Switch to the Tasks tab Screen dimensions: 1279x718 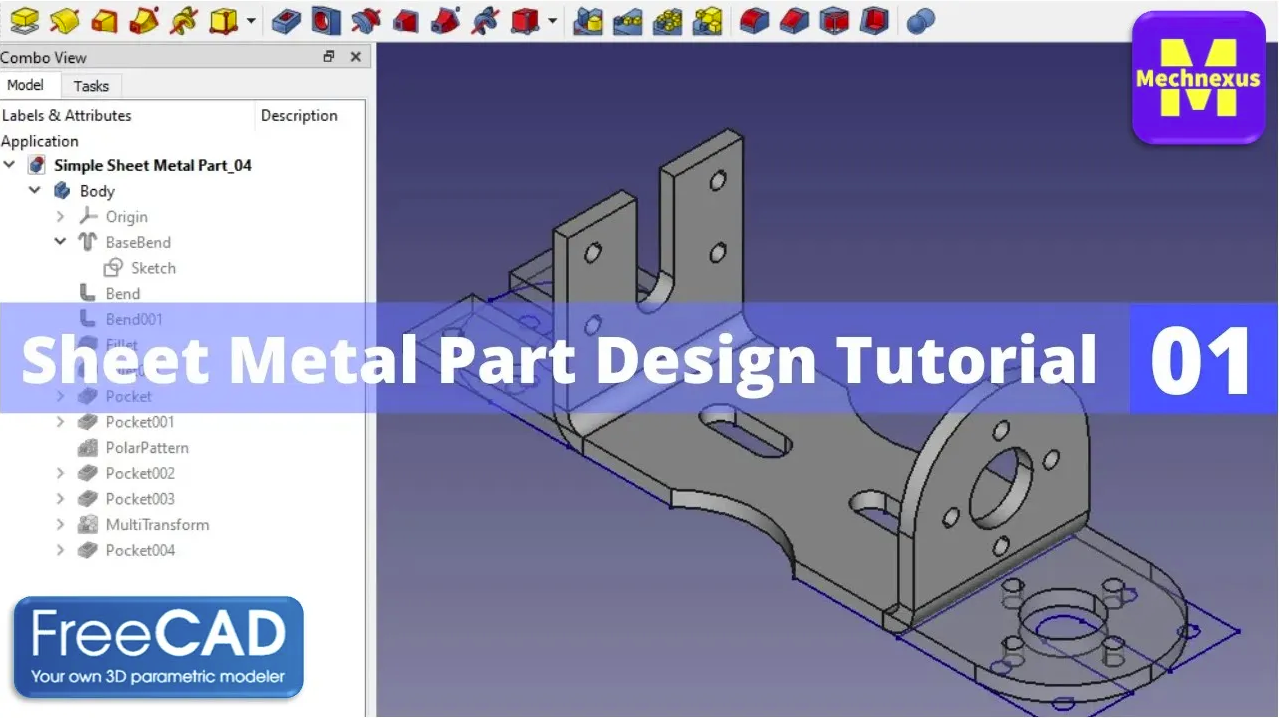coord(91,86)
